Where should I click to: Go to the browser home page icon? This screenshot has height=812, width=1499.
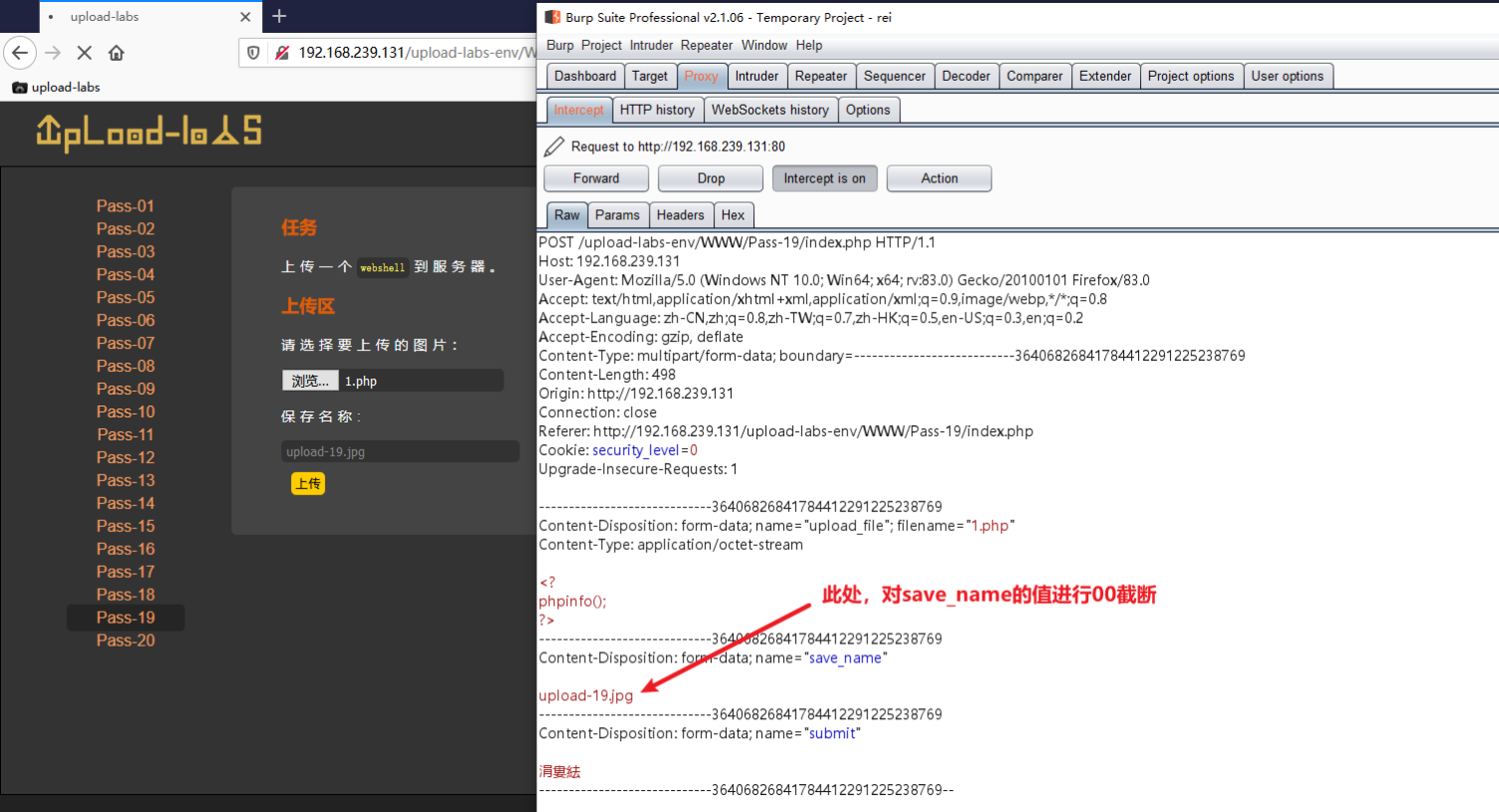tap(117, 53)
